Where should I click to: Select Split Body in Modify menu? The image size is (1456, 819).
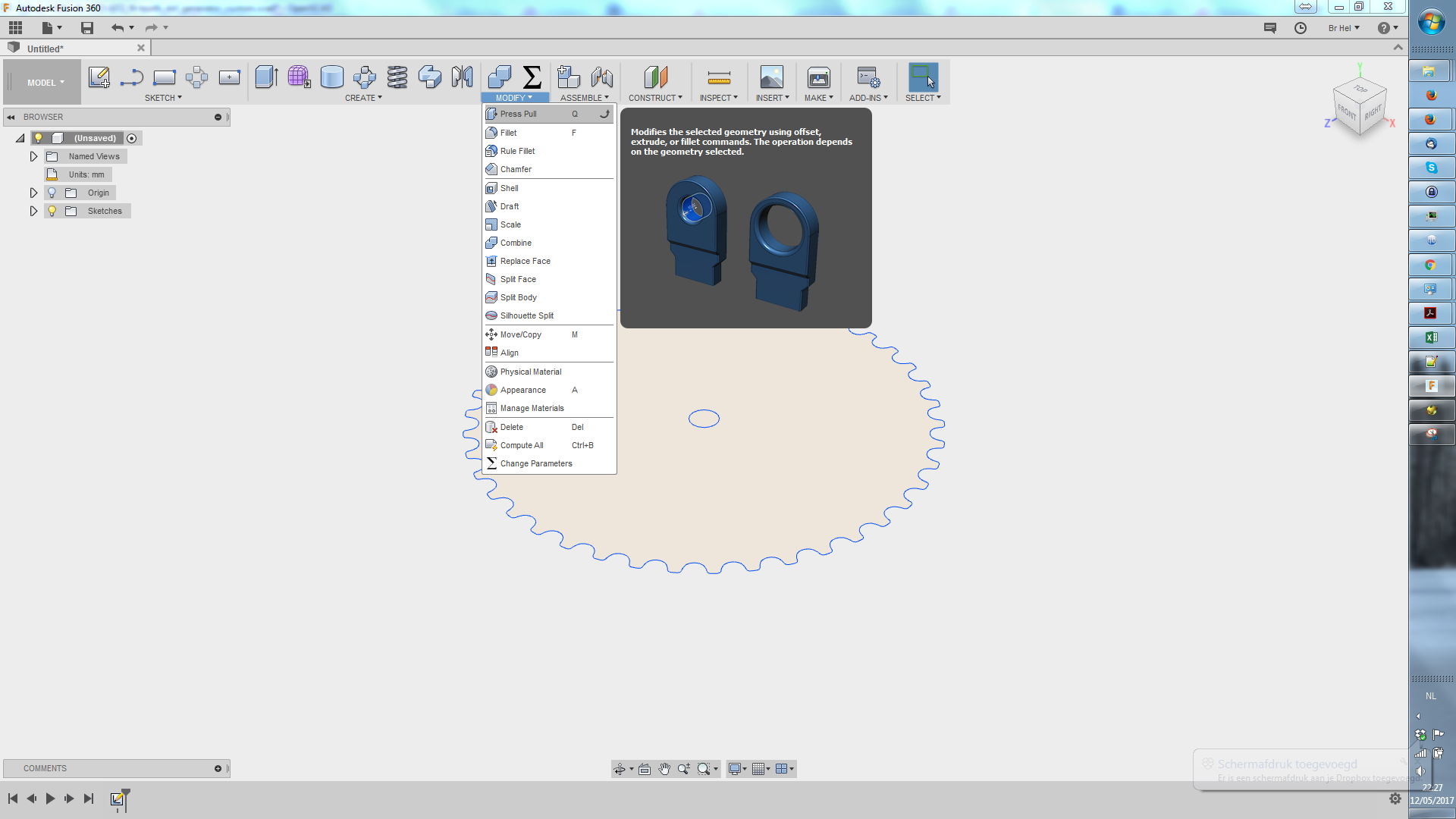(518, 297)
